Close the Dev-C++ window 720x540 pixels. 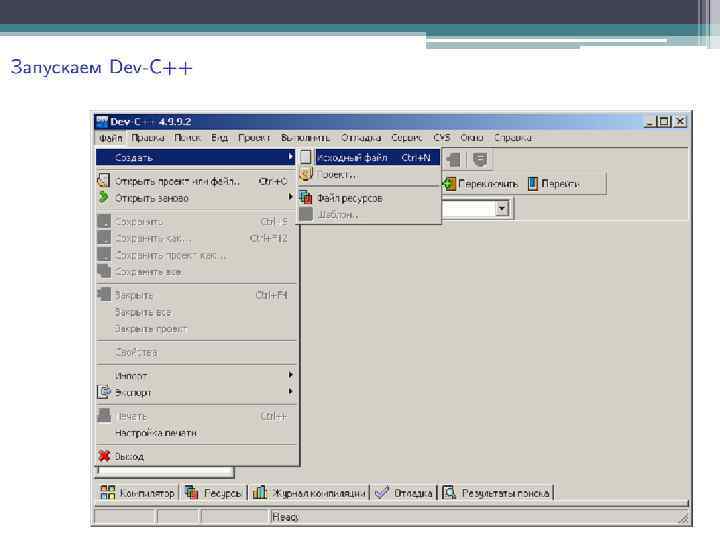(681, 122)
